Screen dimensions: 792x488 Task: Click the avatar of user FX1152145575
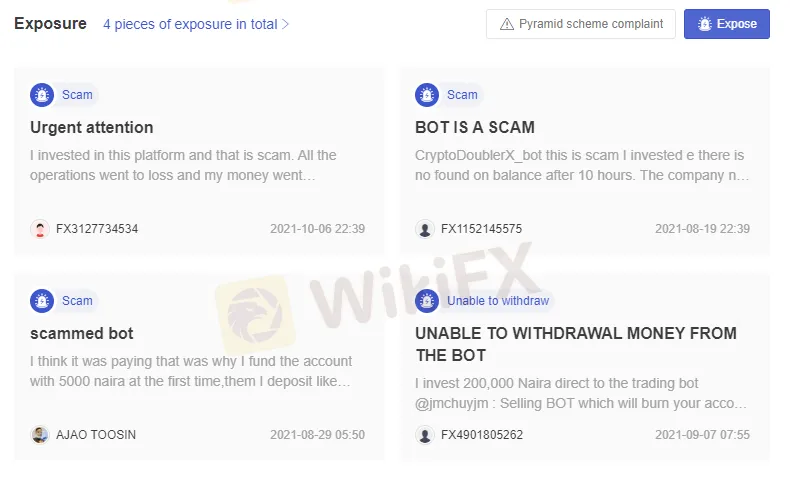click(425, 229)
